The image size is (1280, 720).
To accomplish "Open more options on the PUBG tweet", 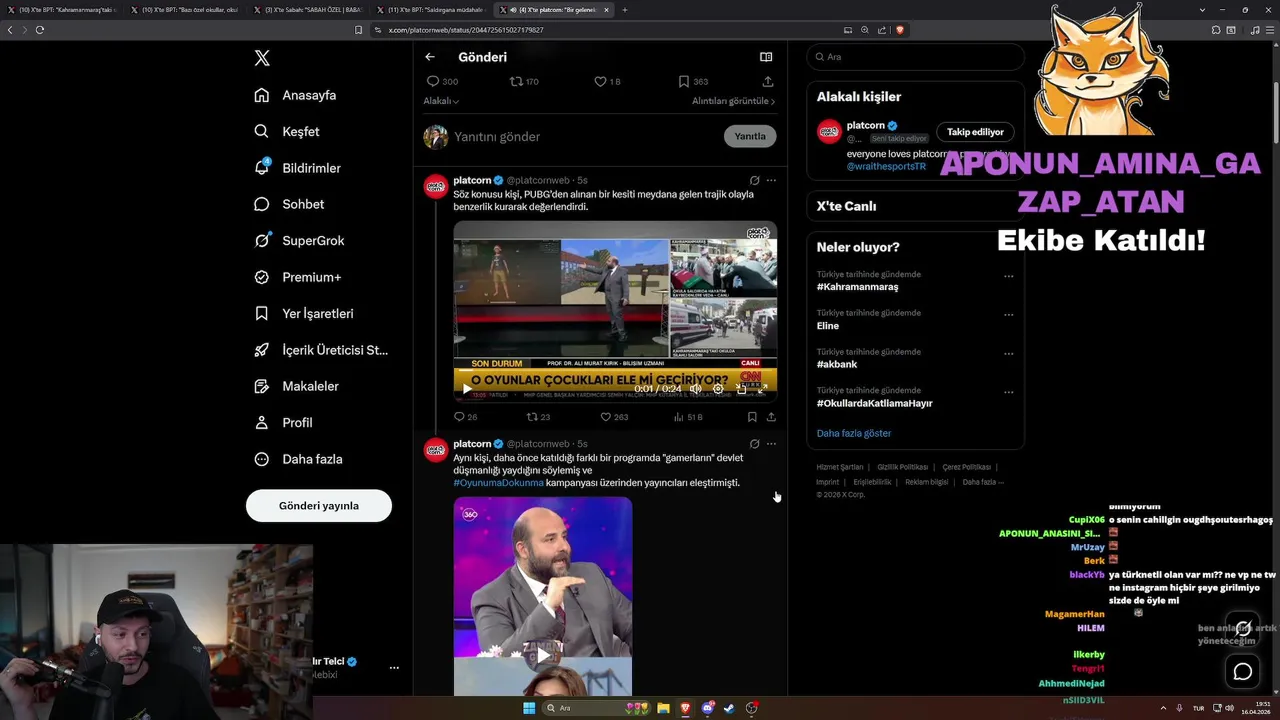I will pyautogui.click(x=771, y=181).
